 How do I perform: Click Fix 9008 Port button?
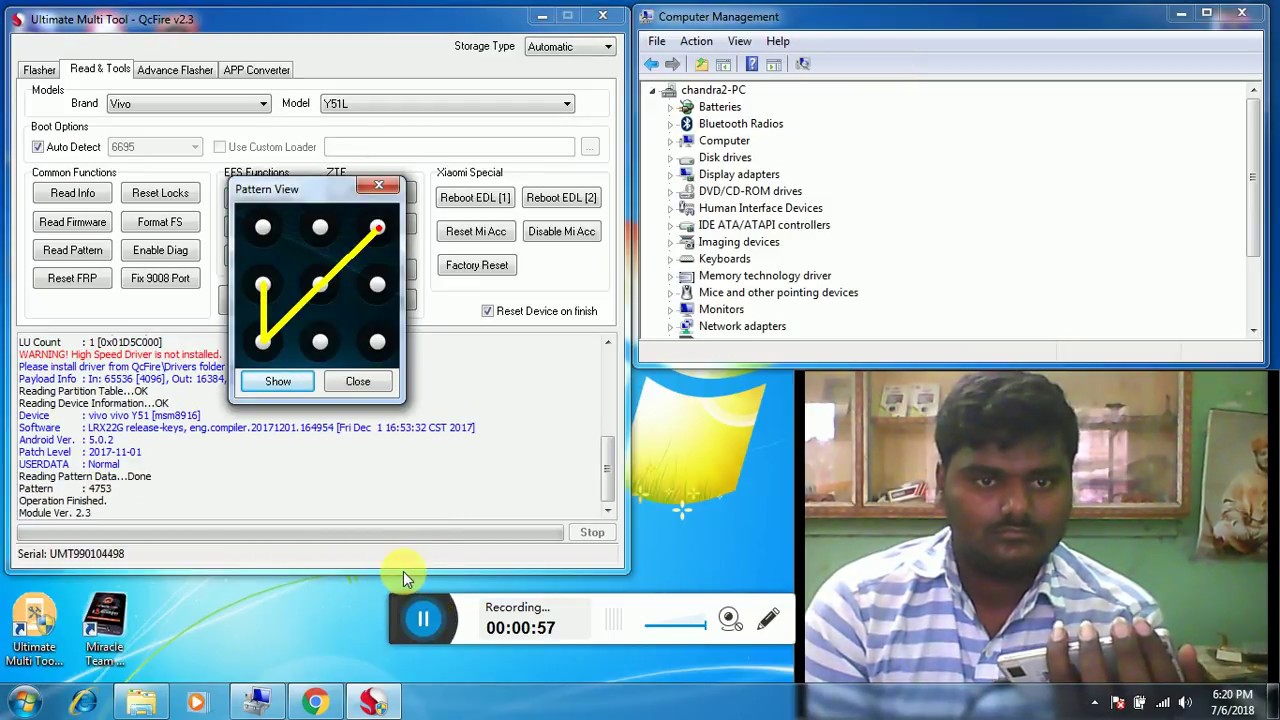(160, 278)
